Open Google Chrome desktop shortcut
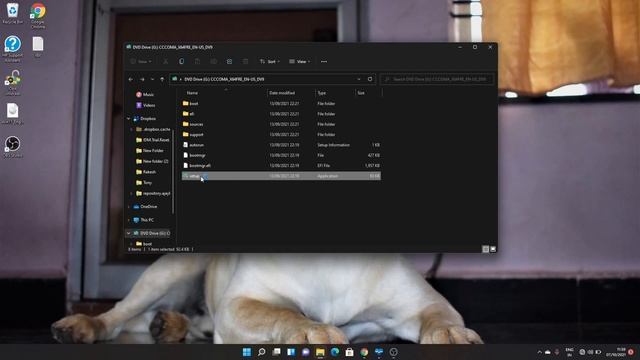Screen dimensions: 640x360 [x=38, y=15]
